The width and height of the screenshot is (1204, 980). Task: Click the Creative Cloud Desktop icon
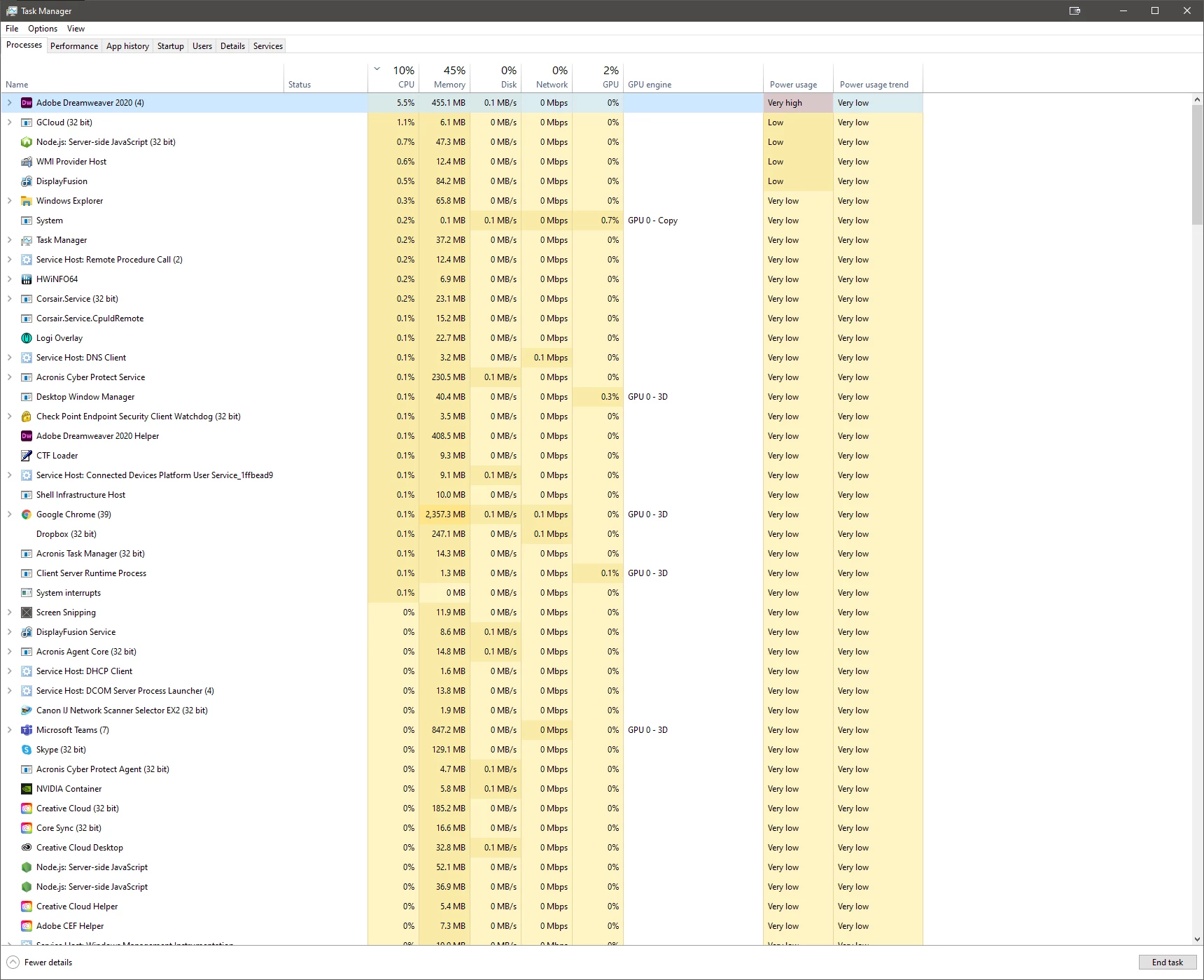click(x=27, y=848)
